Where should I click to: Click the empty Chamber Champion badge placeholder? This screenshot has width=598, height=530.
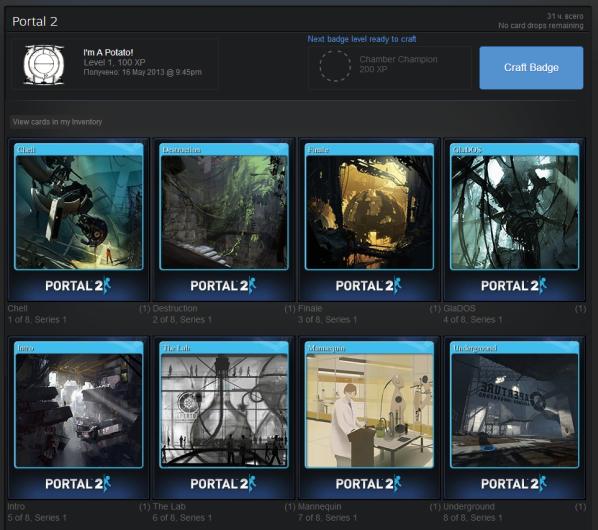335,66
